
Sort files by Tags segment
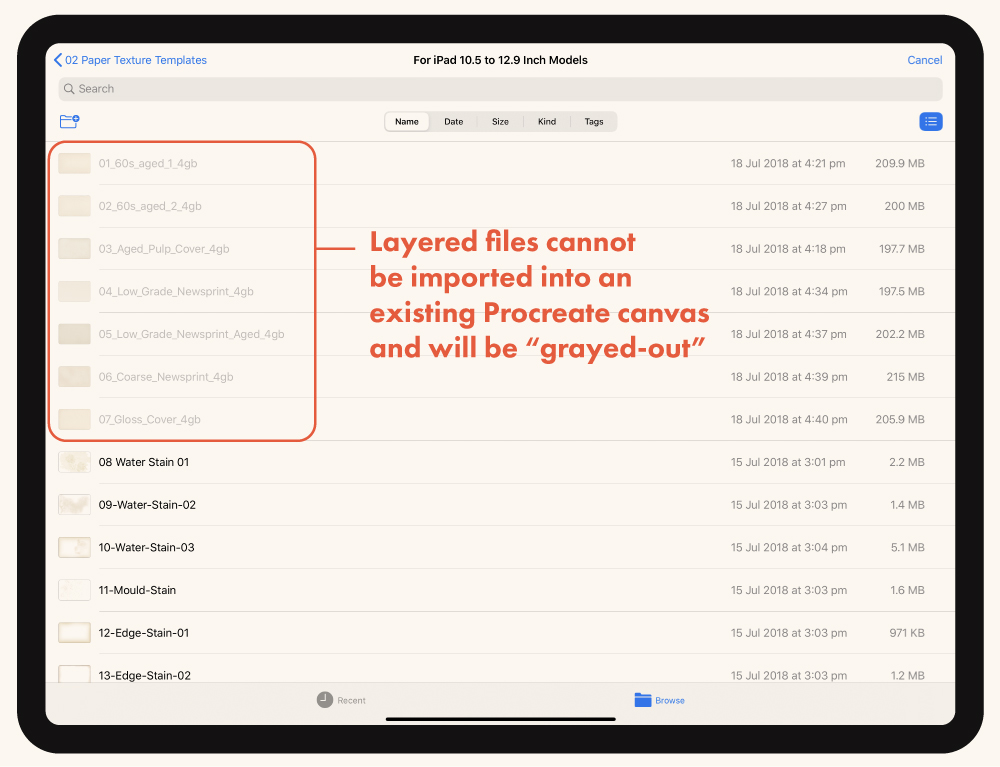click(594, 121)
